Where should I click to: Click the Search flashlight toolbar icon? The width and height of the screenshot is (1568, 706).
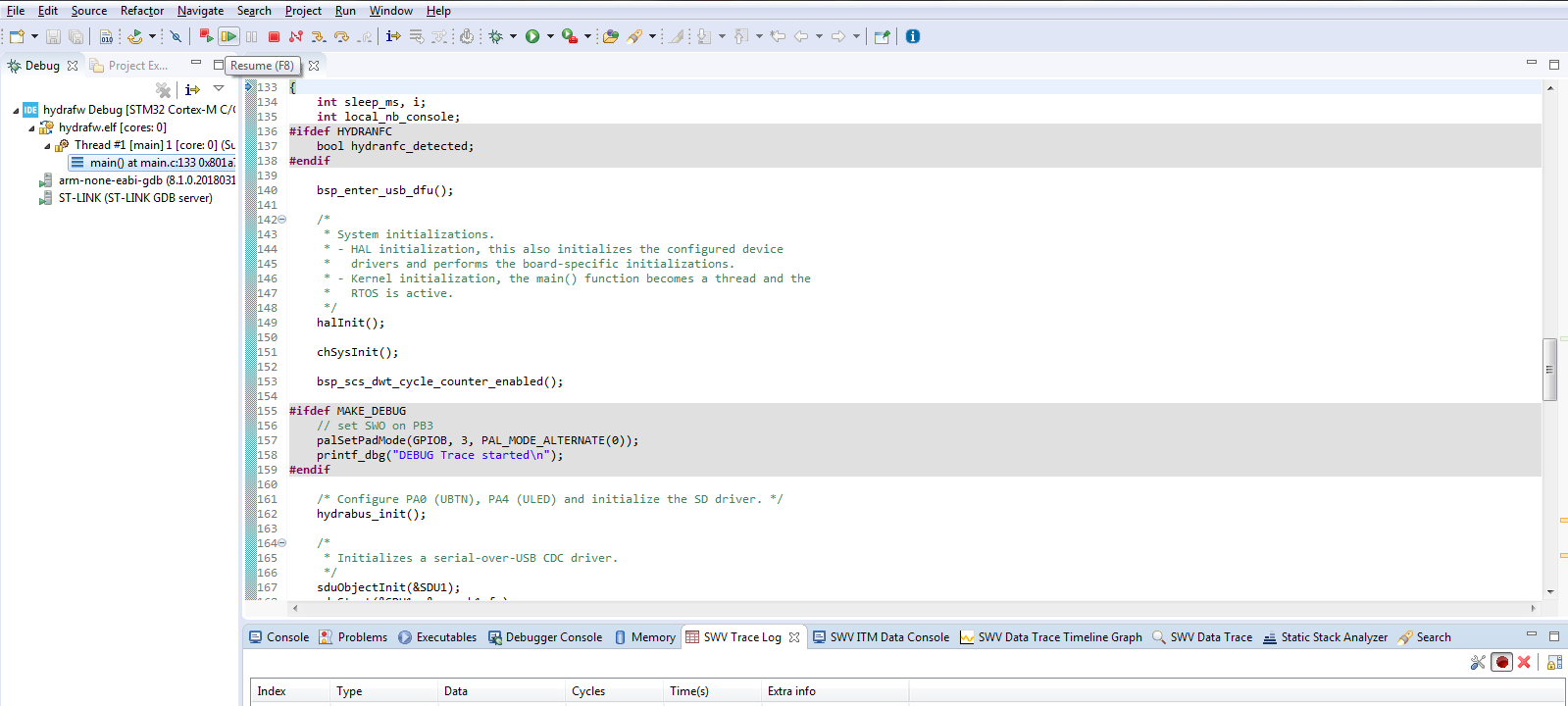[634, 36]
